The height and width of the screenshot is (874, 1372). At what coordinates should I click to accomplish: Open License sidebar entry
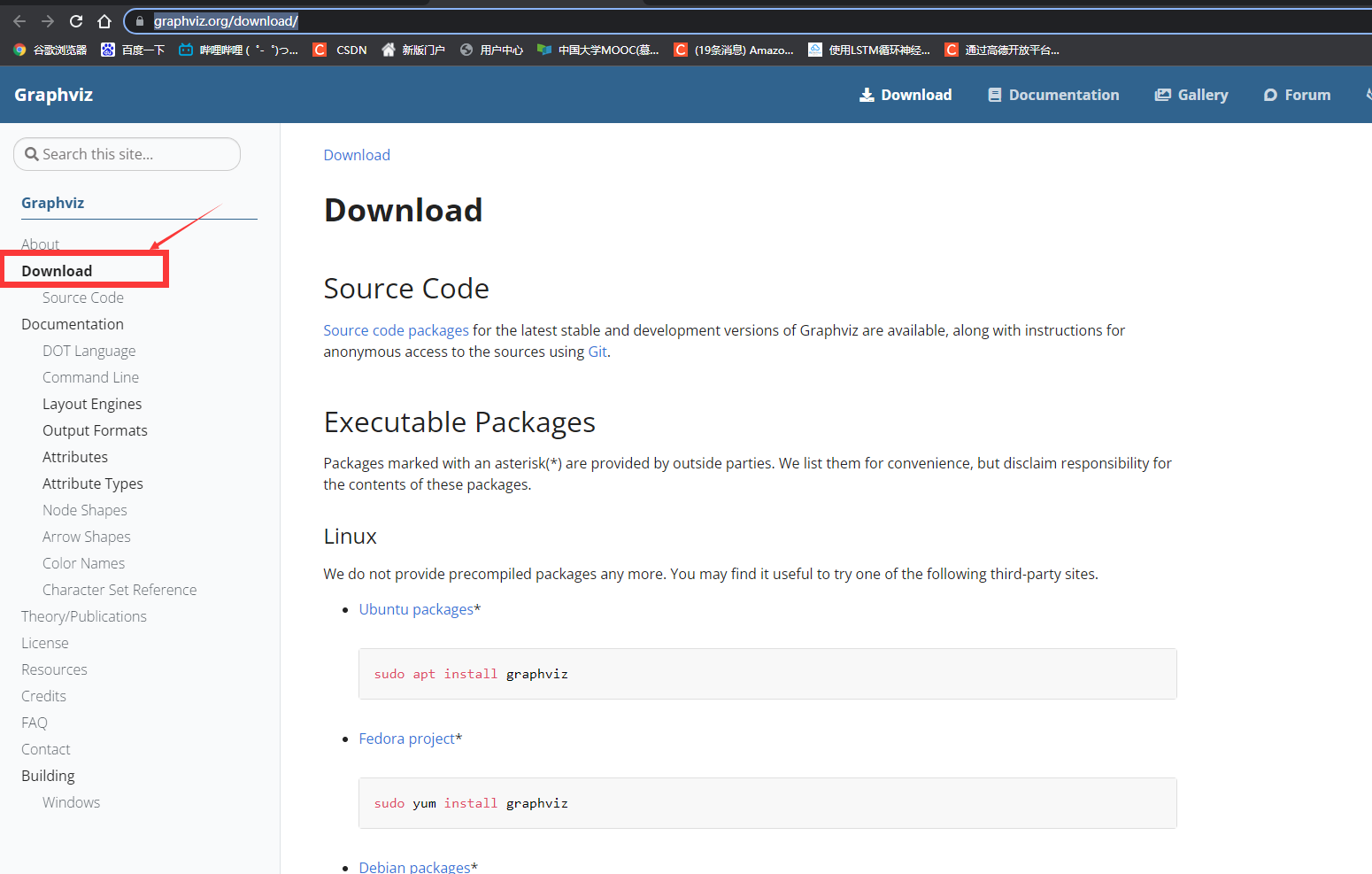click(x=45, y=643)
